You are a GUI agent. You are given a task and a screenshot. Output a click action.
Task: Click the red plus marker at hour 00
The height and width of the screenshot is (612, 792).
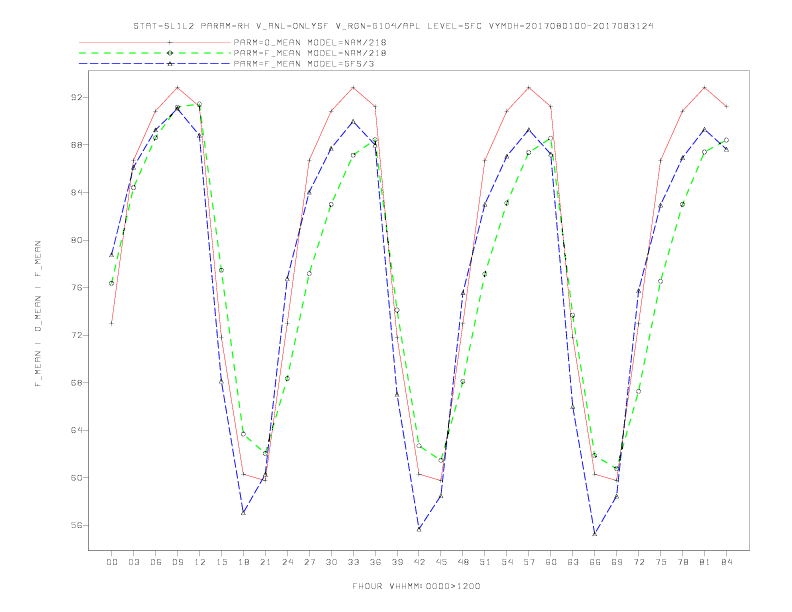[112, 323]
